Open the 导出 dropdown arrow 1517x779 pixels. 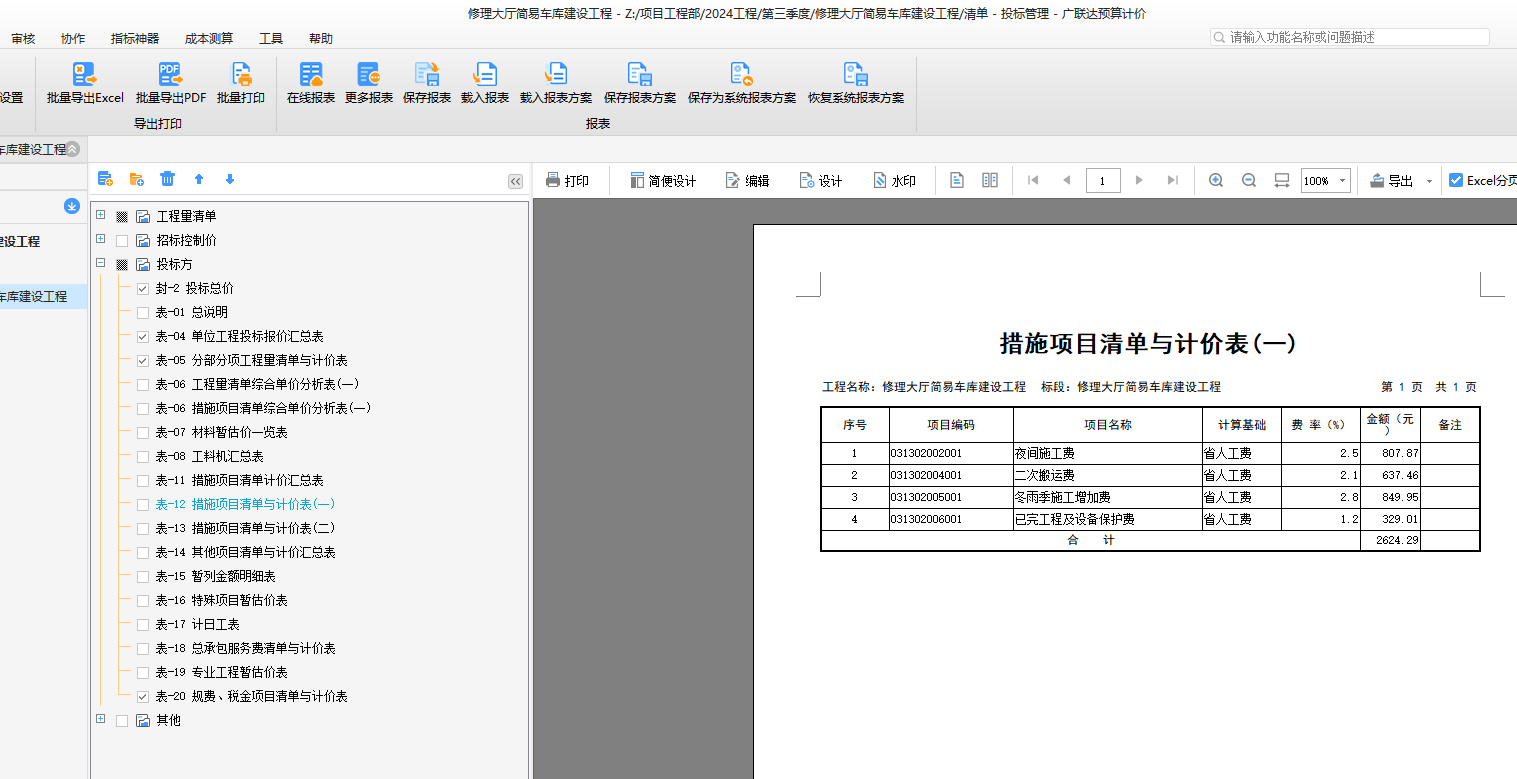(x=1429, y=181)
